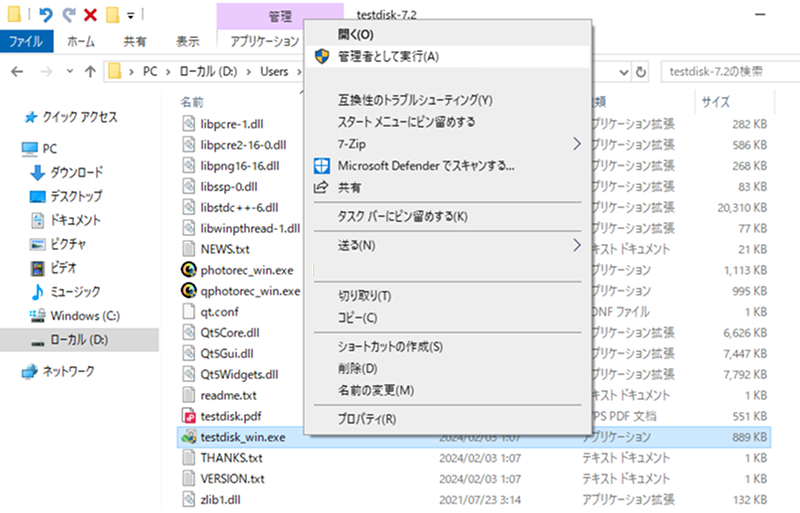Choose 切り取り(T) in the context menu

tap(447, 296)
